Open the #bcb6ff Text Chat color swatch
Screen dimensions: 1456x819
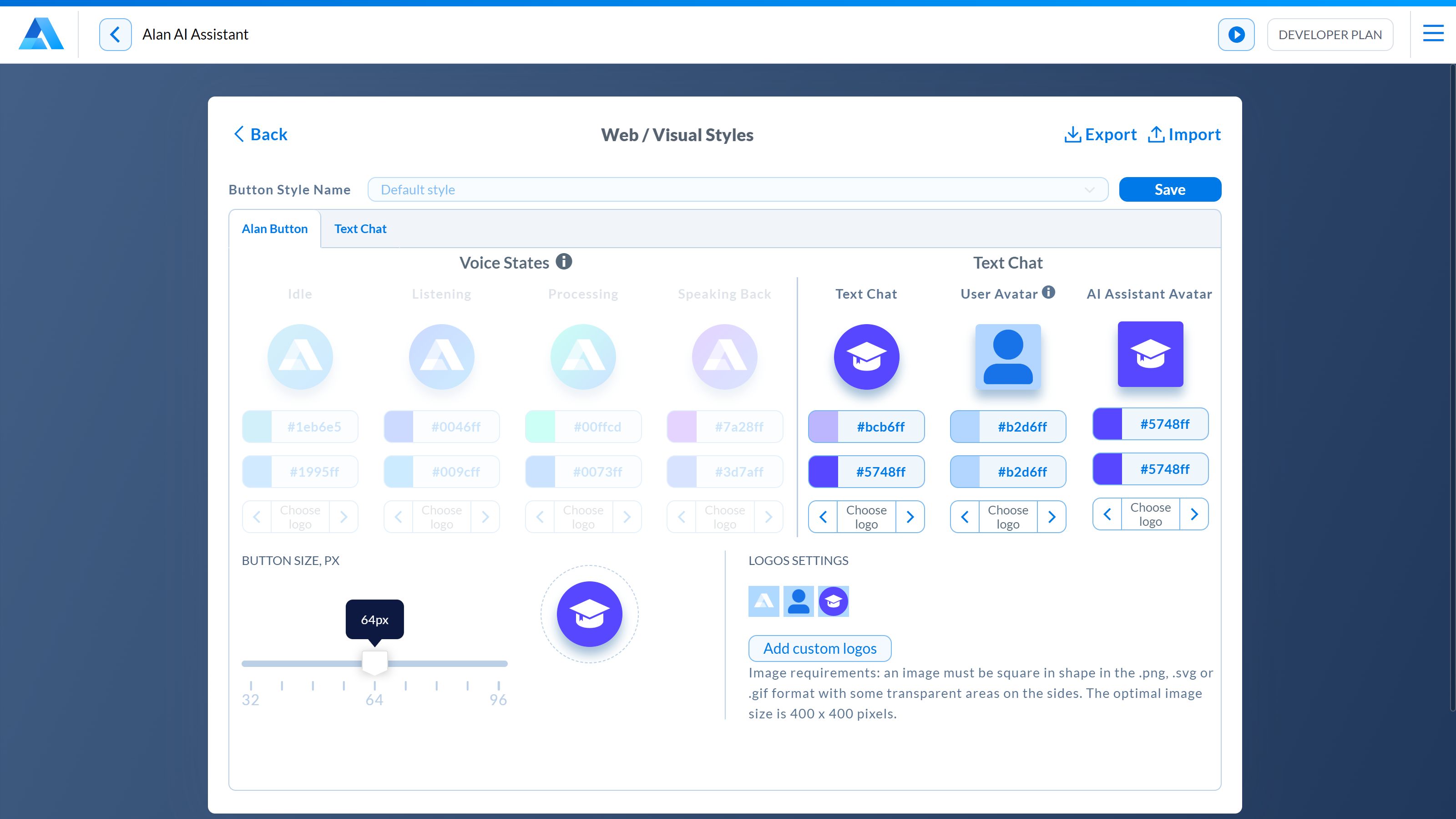(x=824, y=427)
